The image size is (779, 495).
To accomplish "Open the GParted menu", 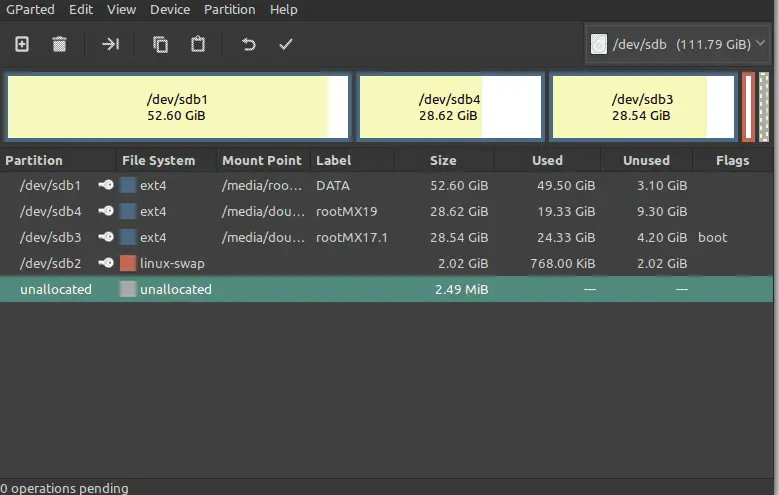I will coord(30,9).
